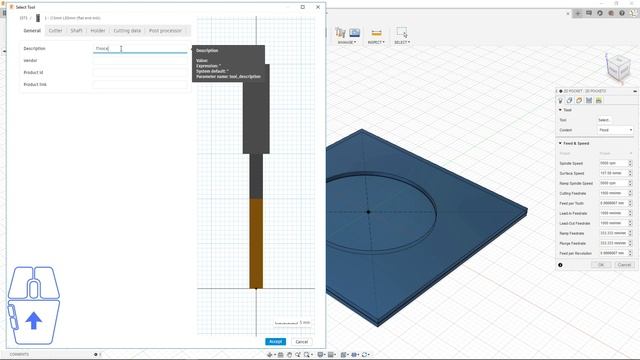Click the Manage task manager icon
Image resolution: width=640 pixels, height=360 pixels.
click(355, 32)
